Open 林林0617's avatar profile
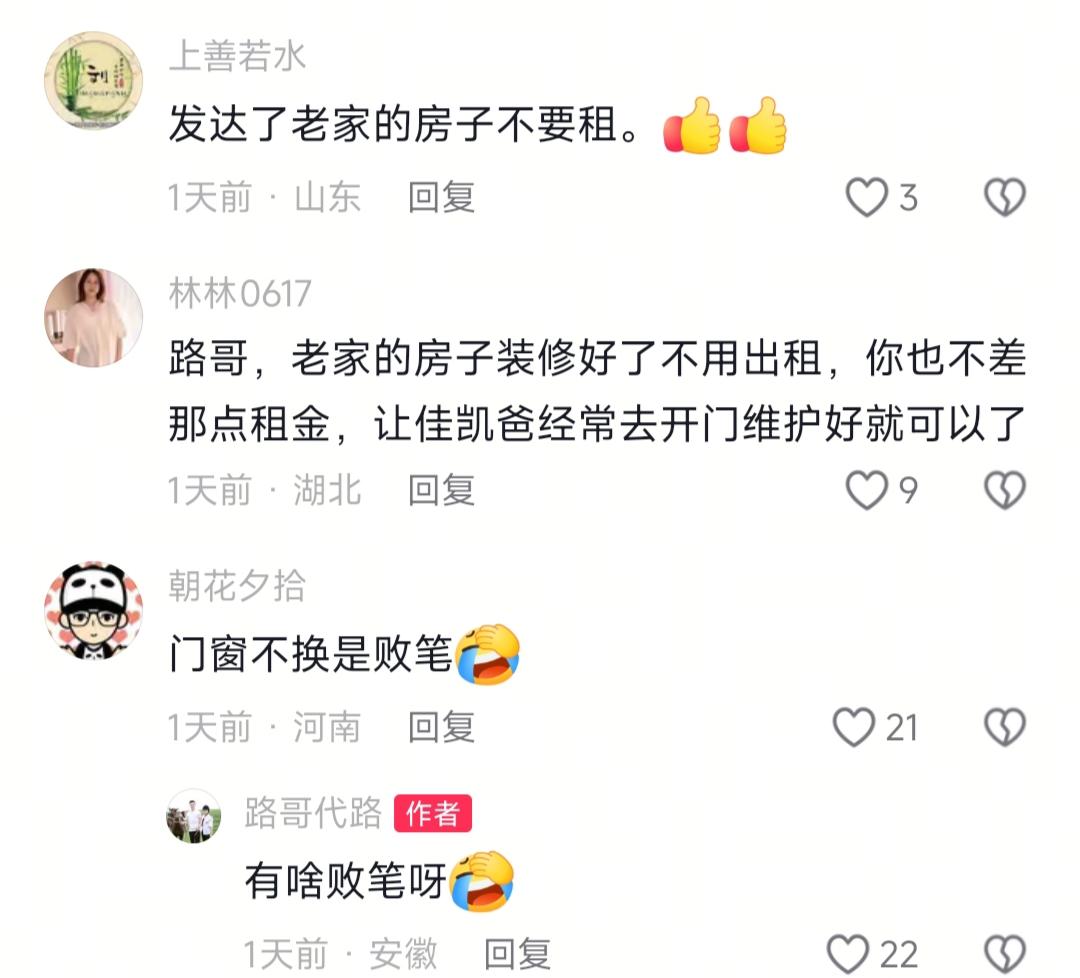This screenshot has height=978, width=1080. pyautogui.click(x=94, y=318)
